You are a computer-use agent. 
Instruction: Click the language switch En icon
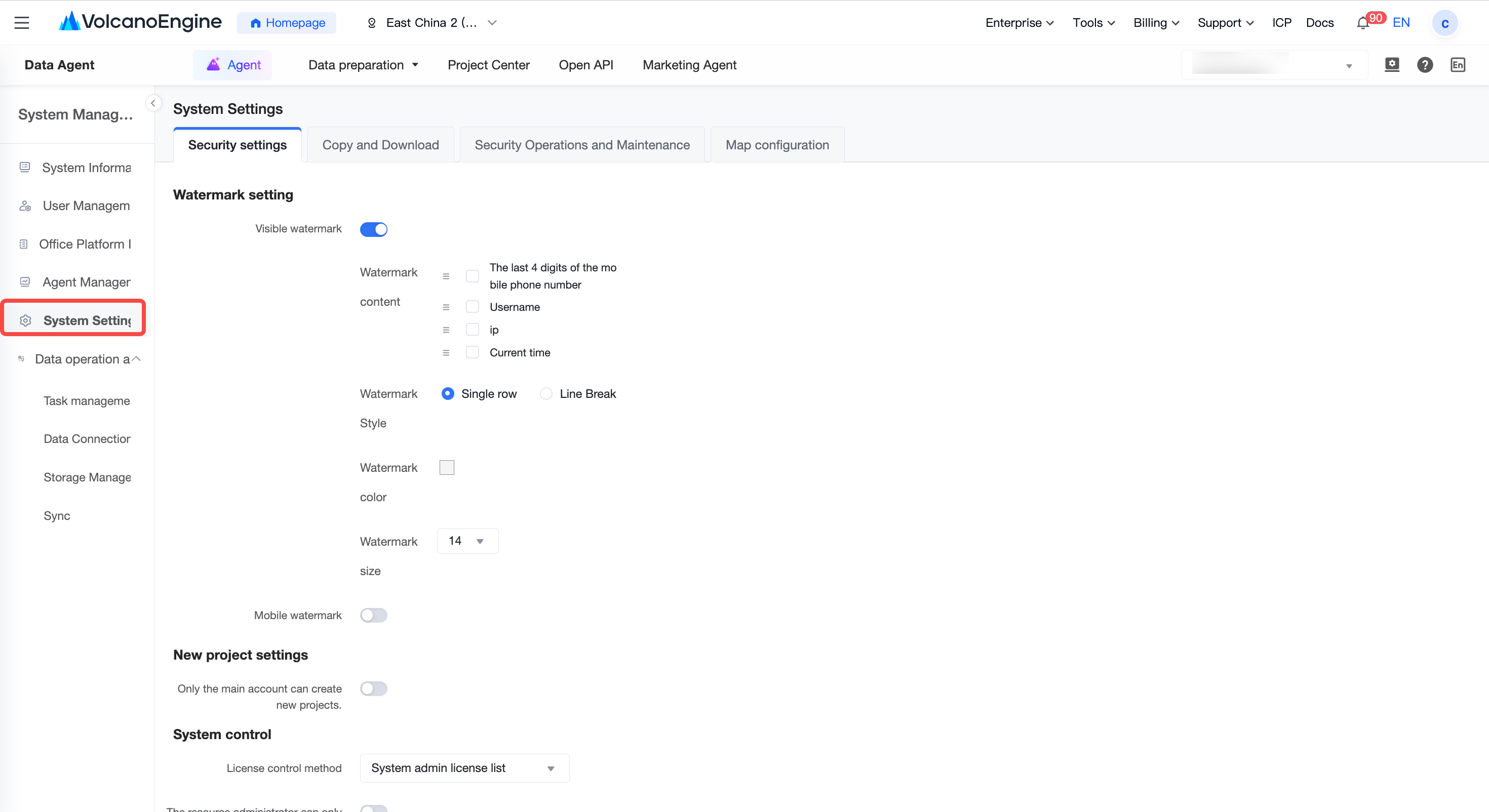tap(1458, 65)
